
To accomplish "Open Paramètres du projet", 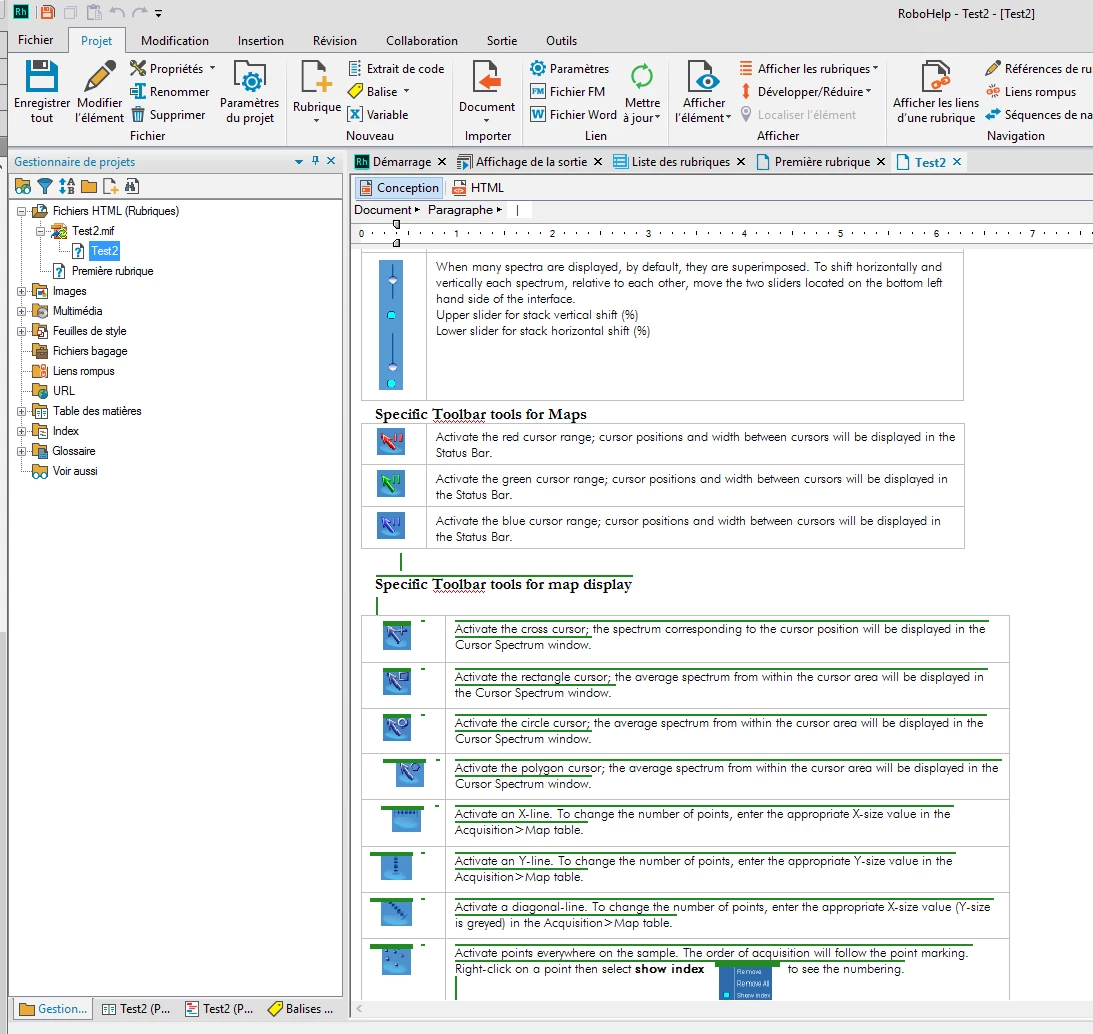I will point(250,92).
